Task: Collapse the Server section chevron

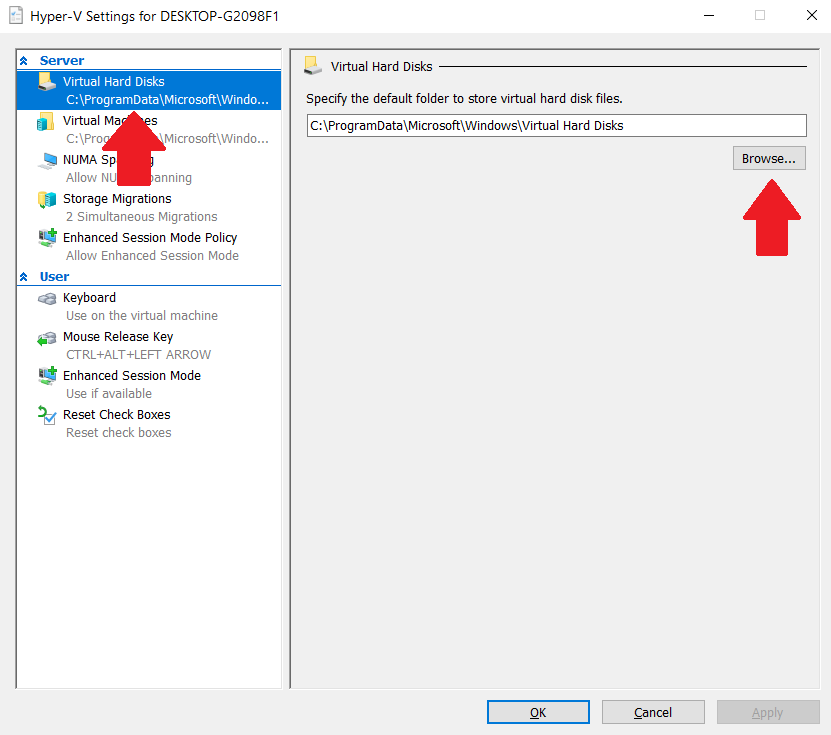Action: pyautogui.click(x=24, y=60)
